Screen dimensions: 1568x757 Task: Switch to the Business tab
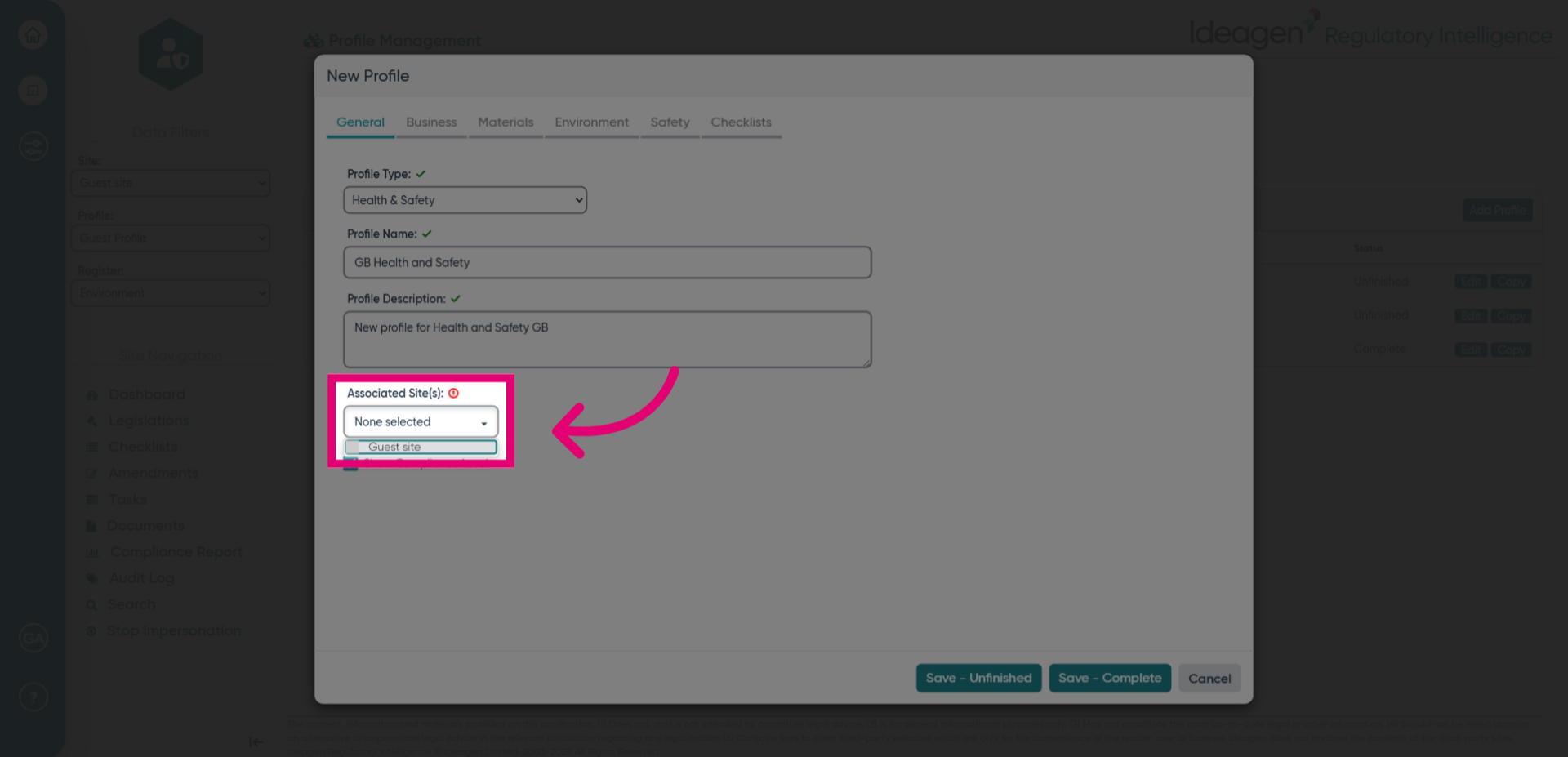point(431,122)
